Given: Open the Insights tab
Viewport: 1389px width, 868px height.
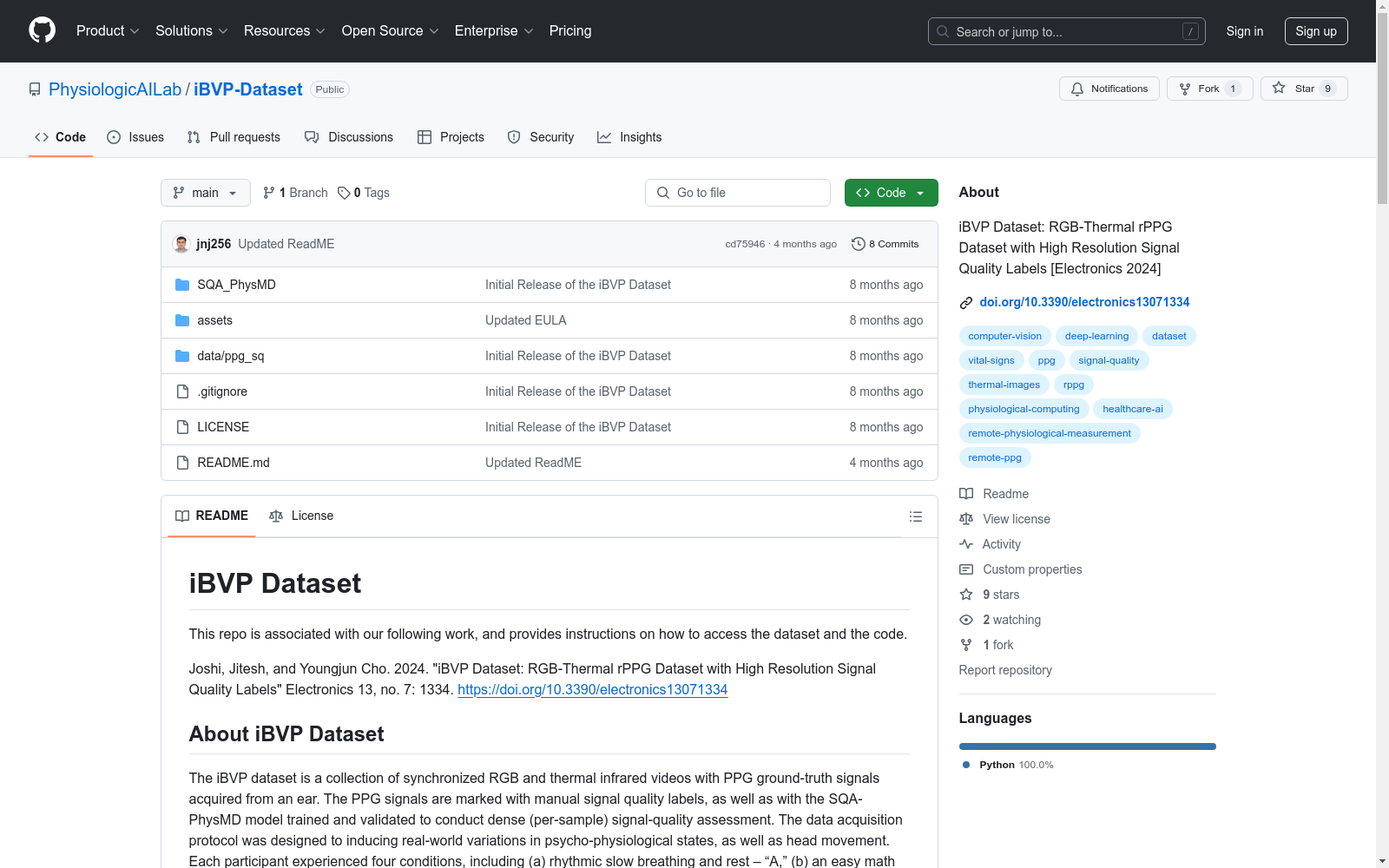Looking at the screenshot, I should tap(629, 137).
